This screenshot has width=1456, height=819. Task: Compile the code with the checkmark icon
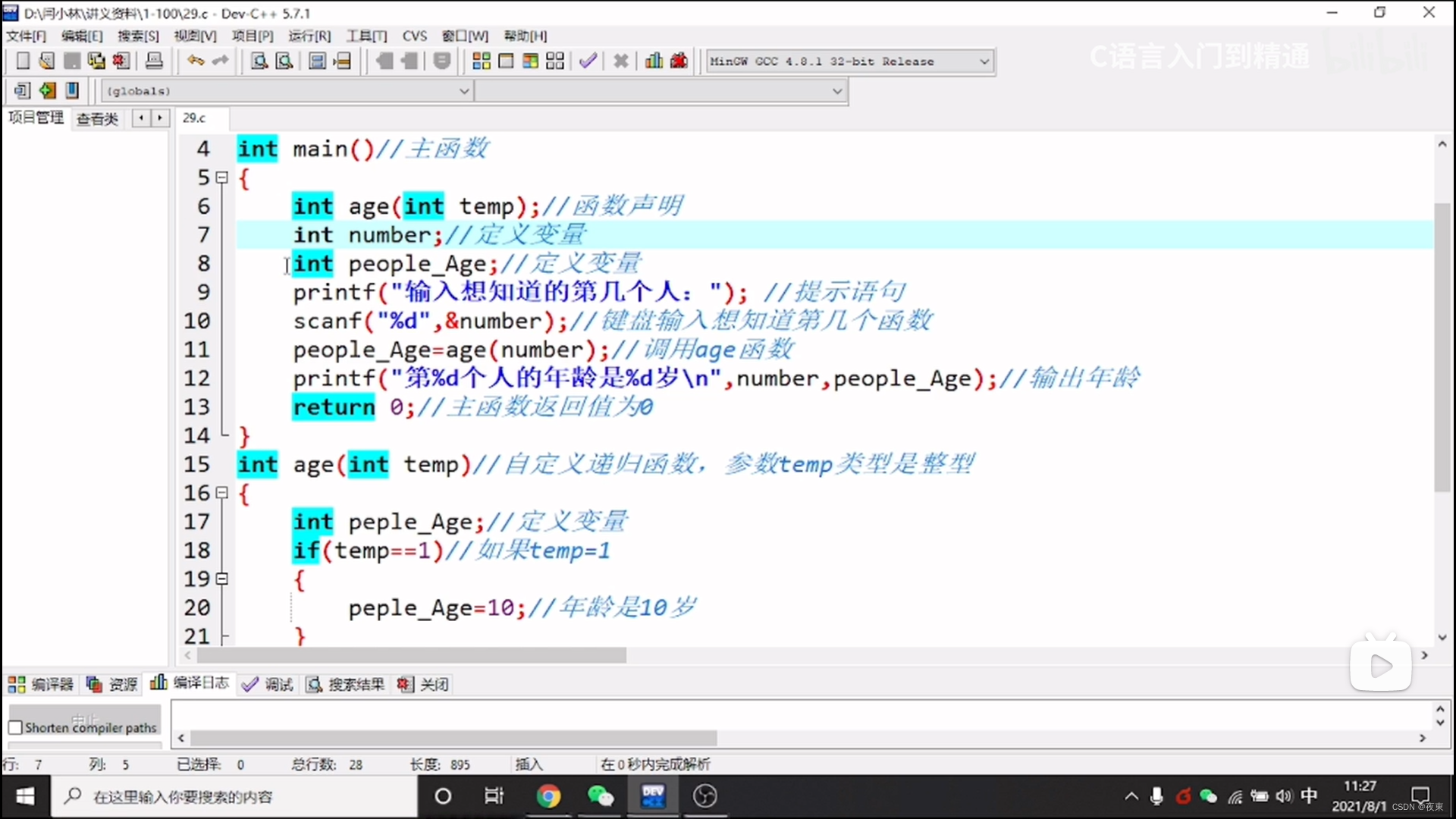click(588, 61)
